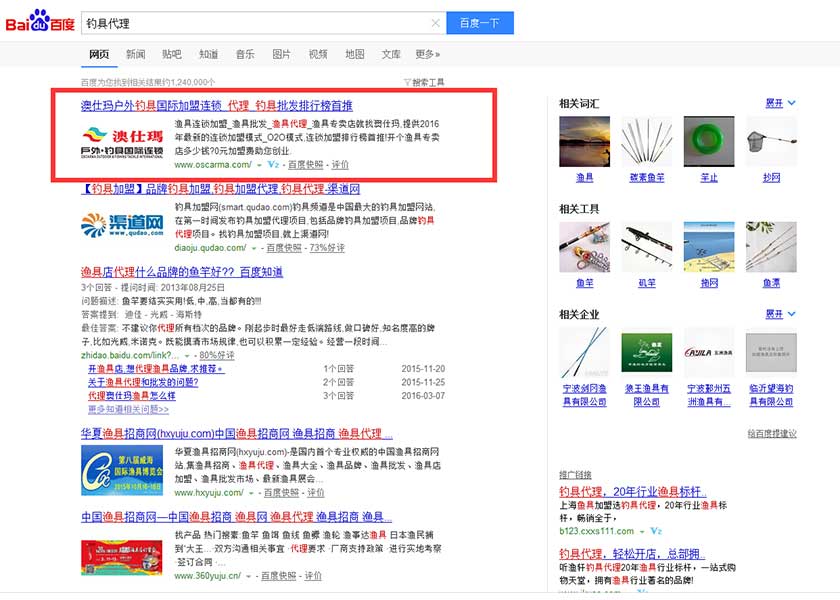This screenshot has width=840, height=600.
Task: Open the 搜索工具 filter
Action: 424,82
